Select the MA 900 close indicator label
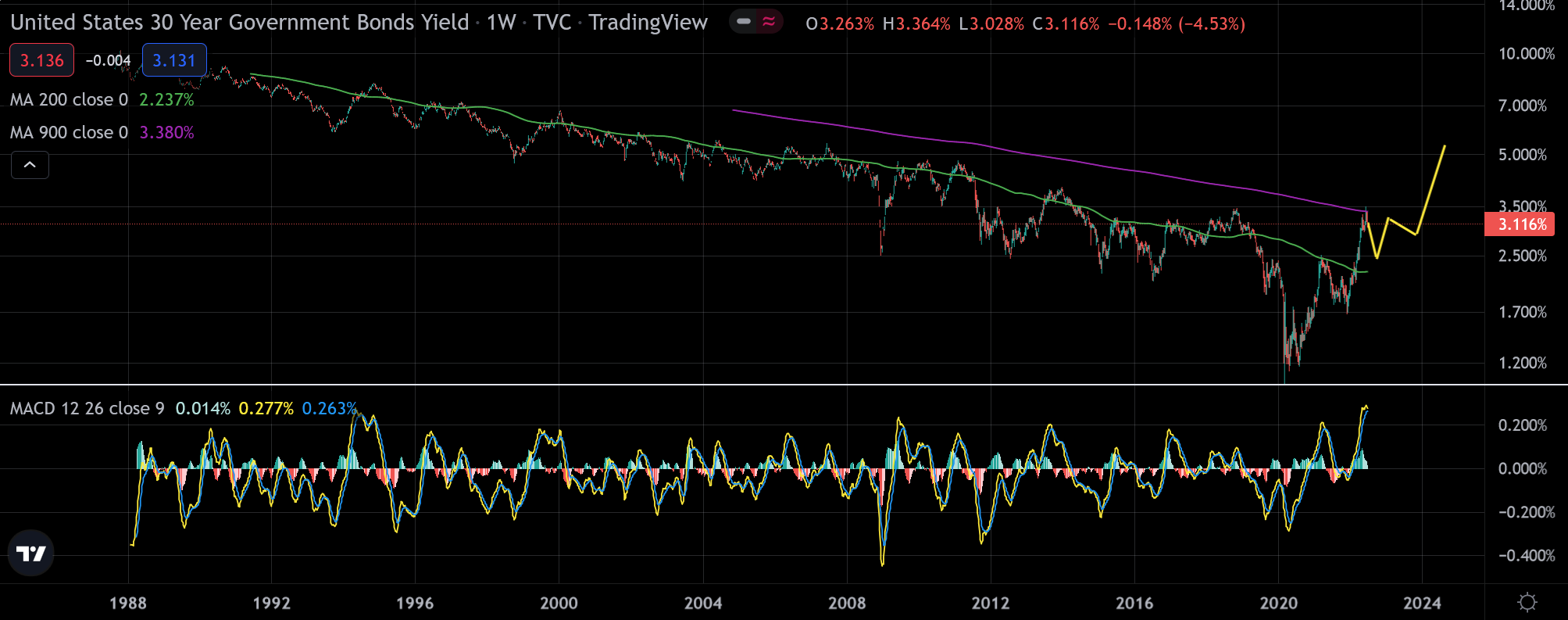Image resolution: width=1568 pixels, height=620 pixels. (69, 133)
